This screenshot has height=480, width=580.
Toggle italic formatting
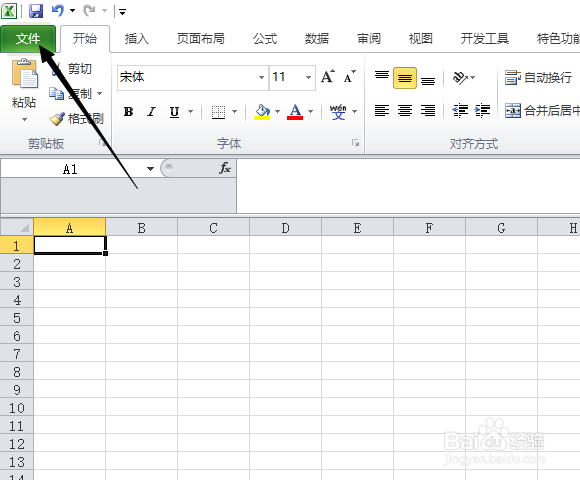click(x=151, y=112)
